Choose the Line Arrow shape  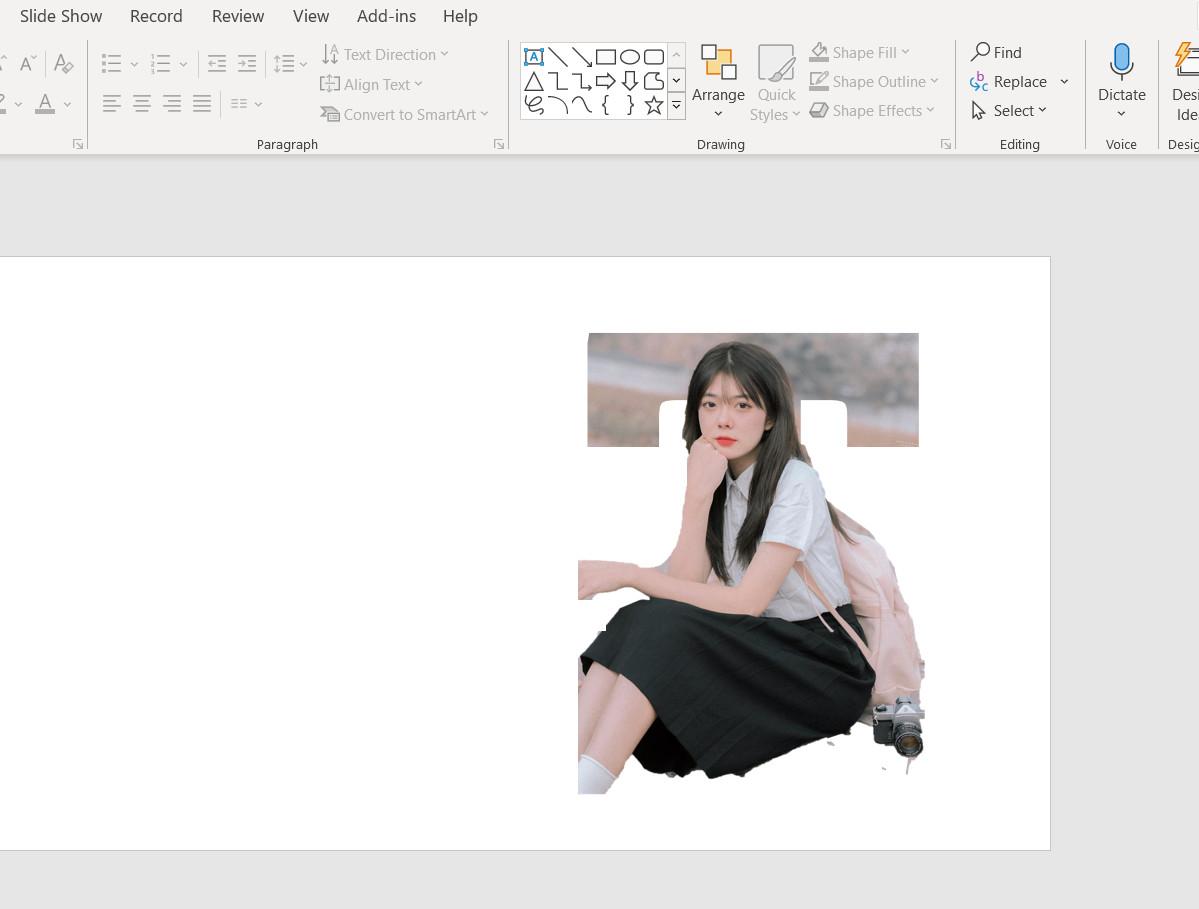[x=581, y=57]
